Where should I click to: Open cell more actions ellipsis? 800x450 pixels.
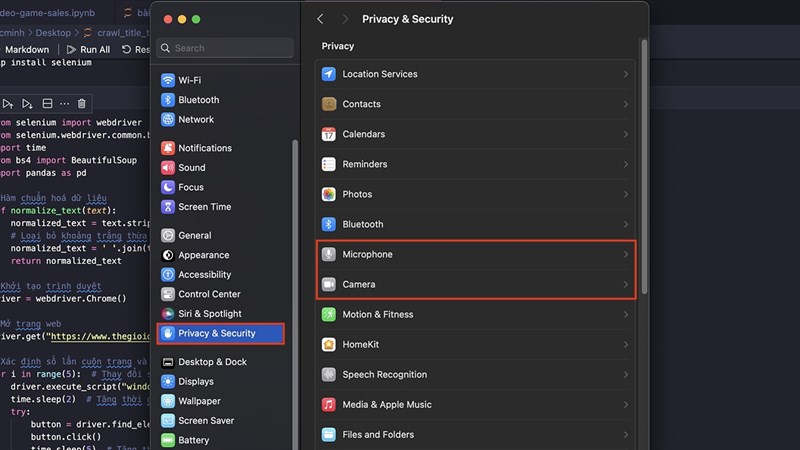[64, 104]
